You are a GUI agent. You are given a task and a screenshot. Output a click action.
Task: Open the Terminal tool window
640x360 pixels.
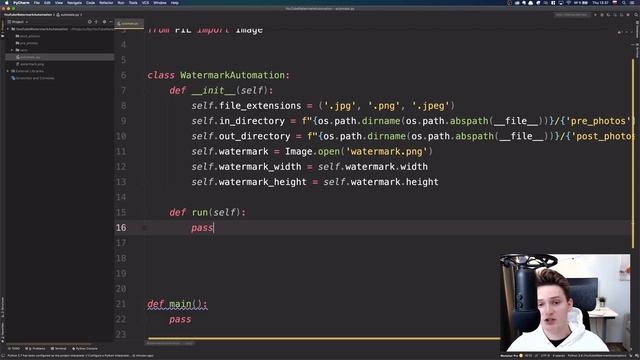click(x=58, y=349)
